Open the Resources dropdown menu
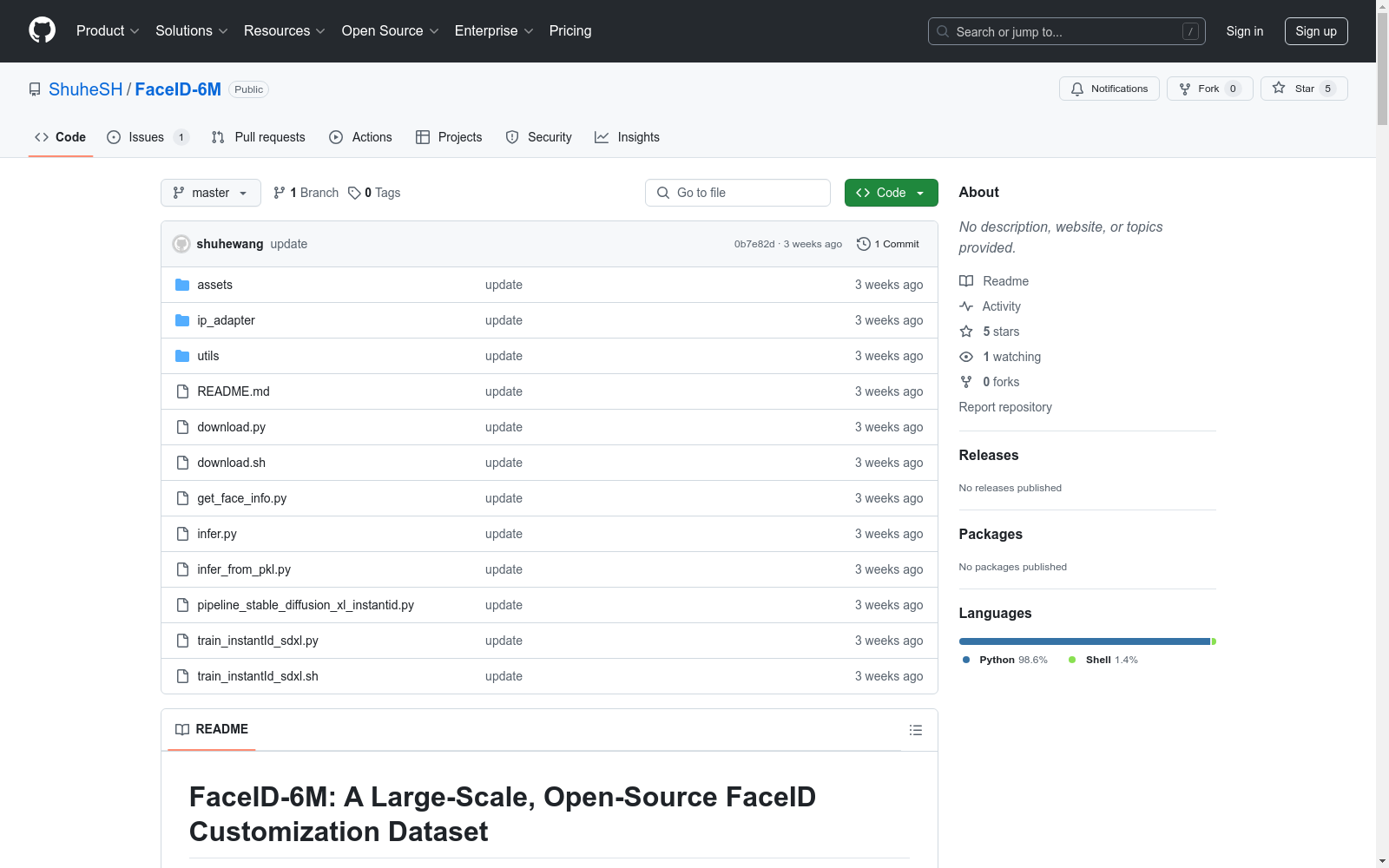 285,31
